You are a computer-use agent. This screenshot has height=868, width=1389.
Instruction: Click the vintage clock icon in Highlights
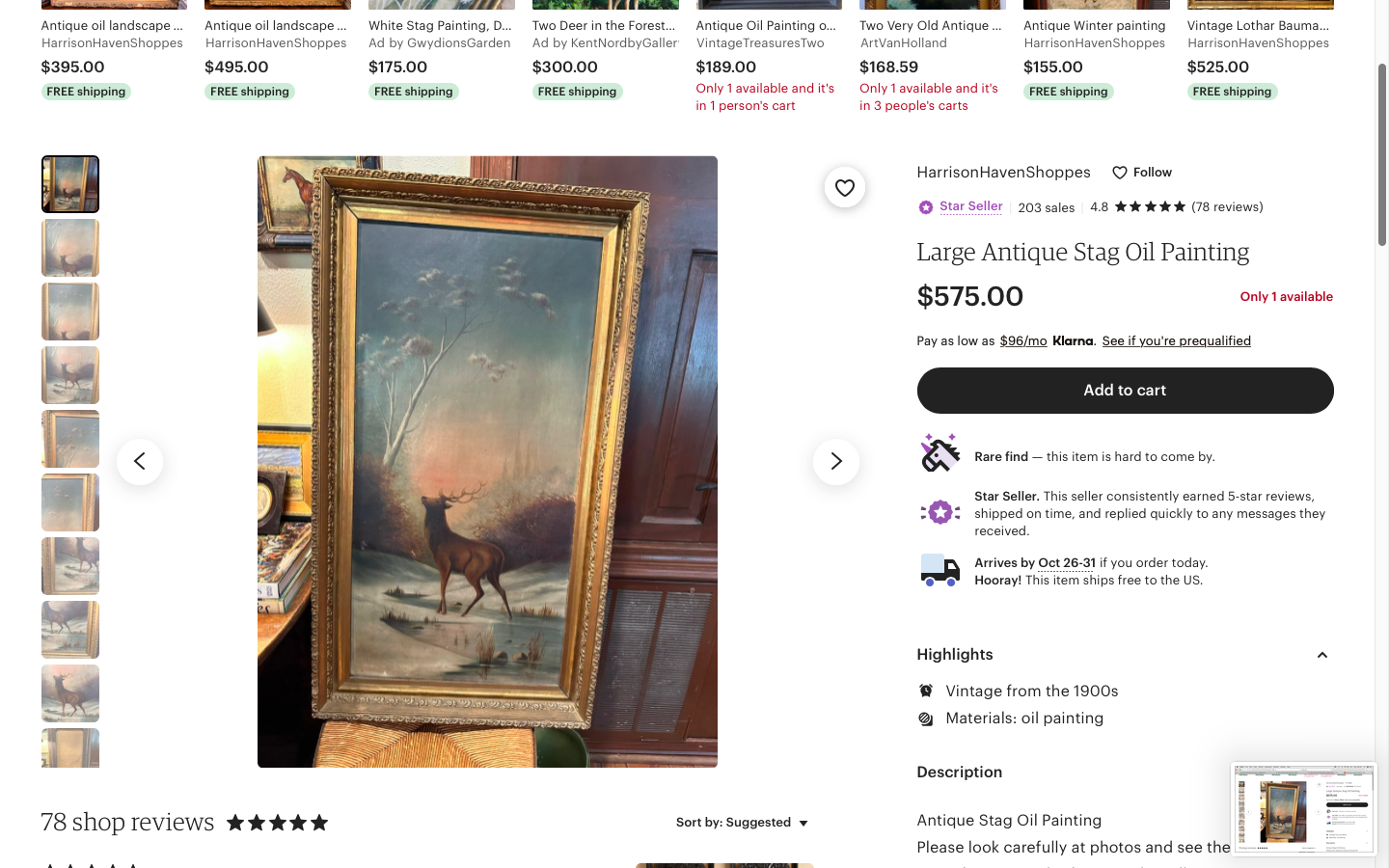926,691
